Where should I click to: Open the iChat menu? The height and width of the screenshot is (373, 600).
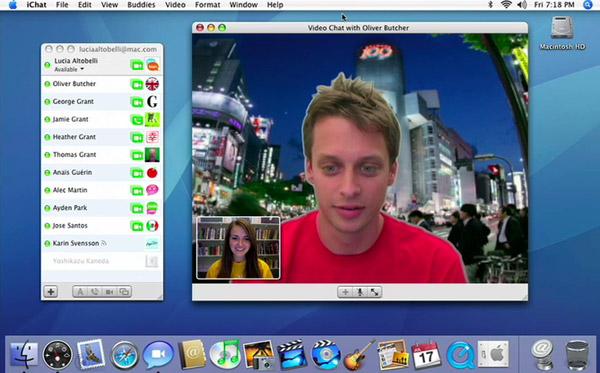tap(36, 5)
